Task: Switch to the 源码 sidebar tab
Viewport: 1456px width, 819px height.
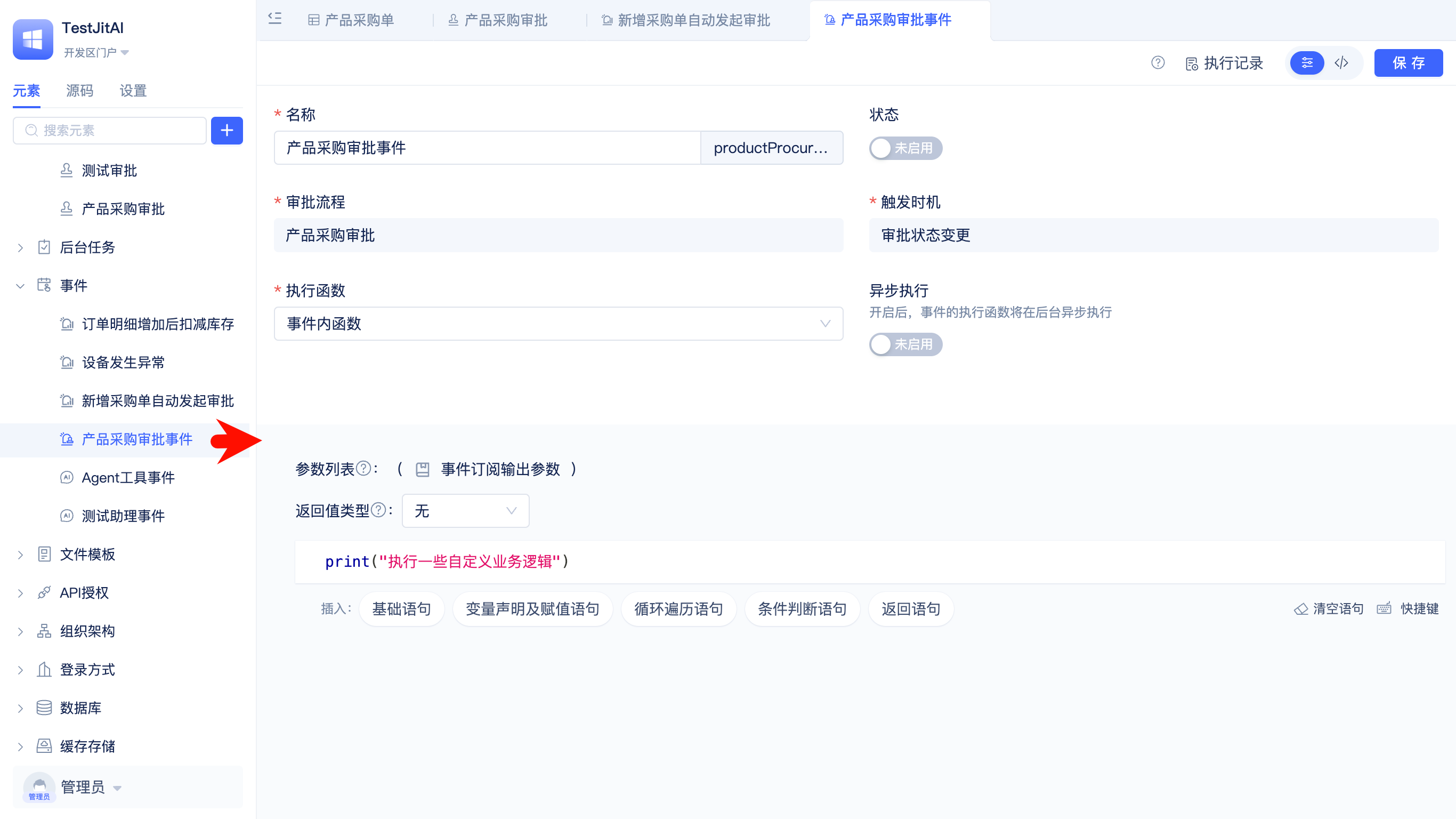Action: pyautogui.click(x=80, y=91)
